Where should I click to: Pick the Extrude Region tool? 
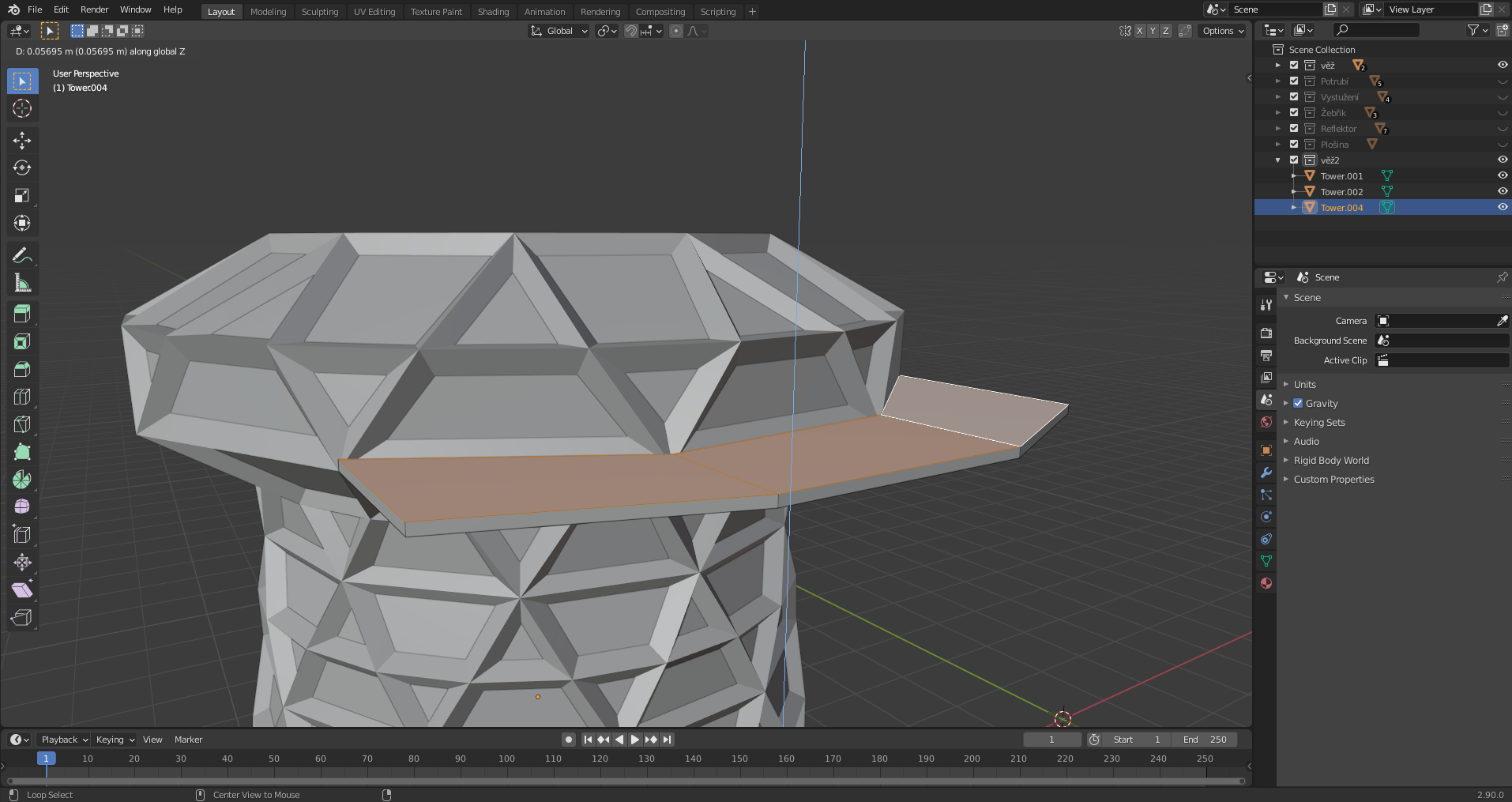22,314
